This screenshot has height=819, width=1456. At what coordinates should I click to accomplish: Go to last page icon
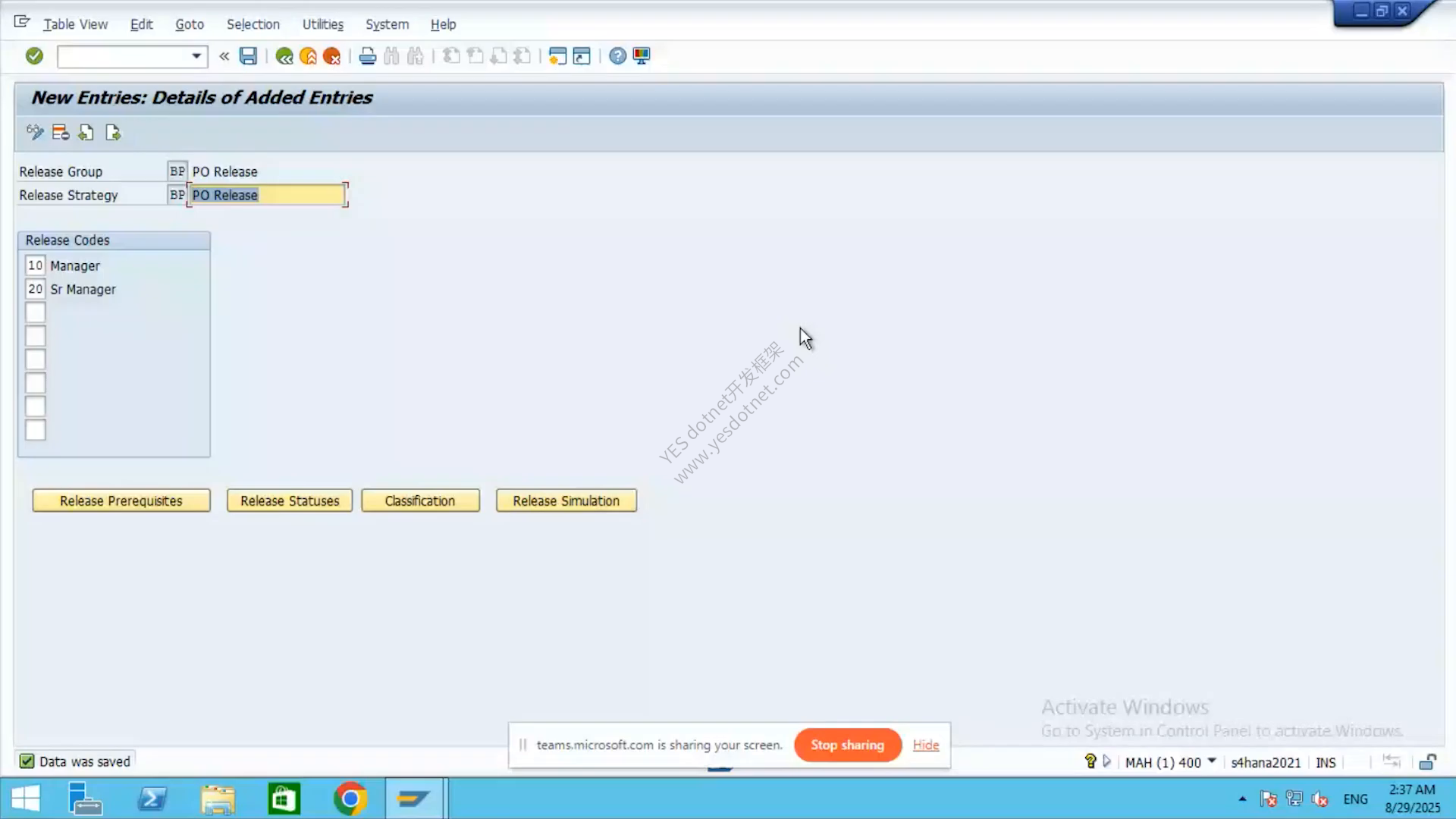(x=522, y=56)
